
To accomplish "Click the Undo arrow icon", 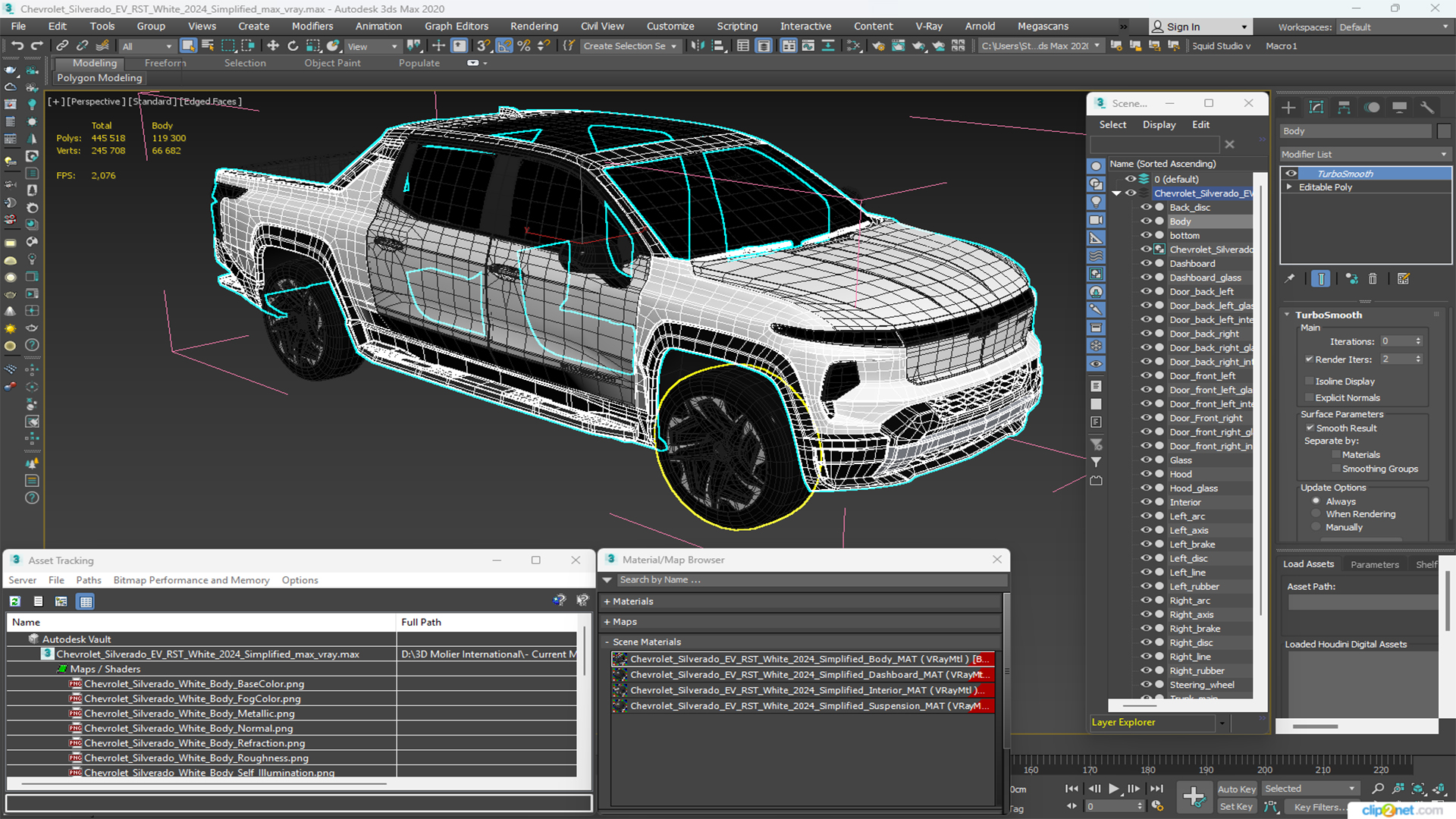I will pyautogui.click(x=17, y=45).
